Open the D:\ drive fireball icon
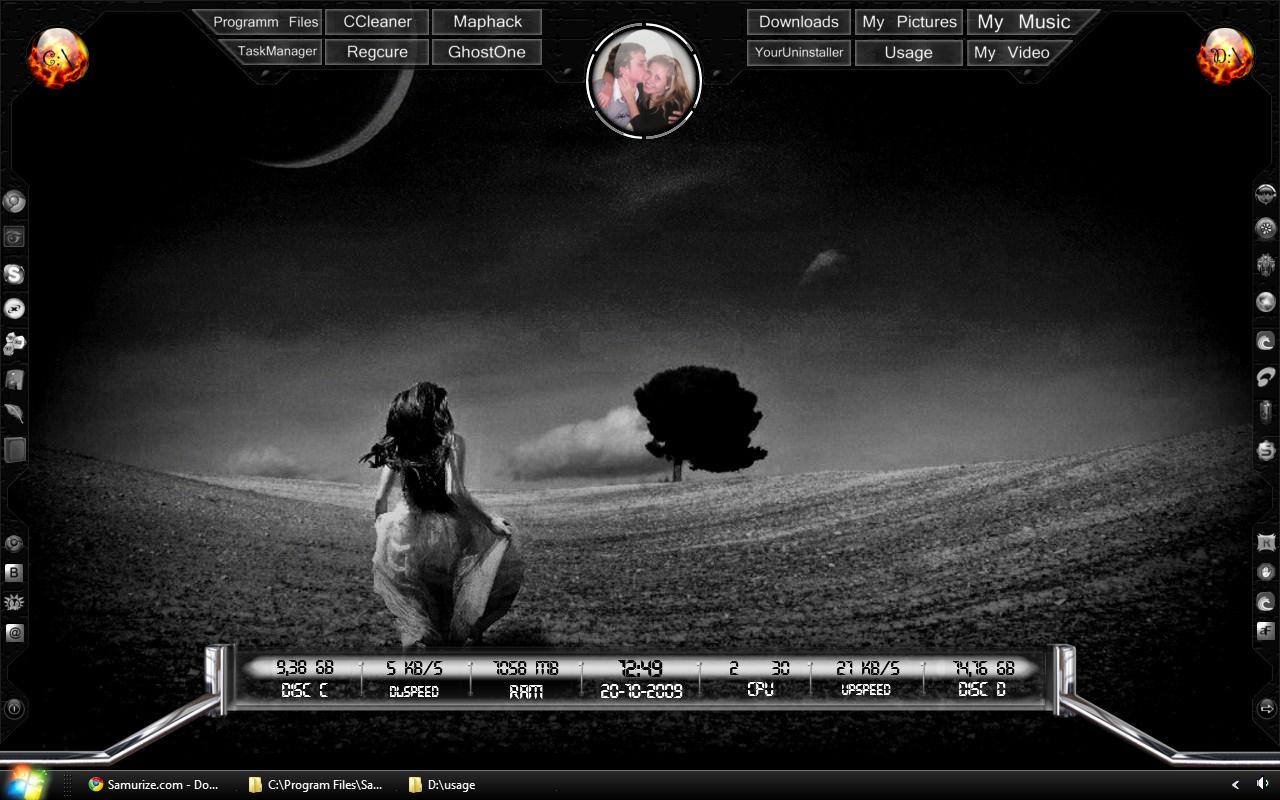 click(1226, 56)
